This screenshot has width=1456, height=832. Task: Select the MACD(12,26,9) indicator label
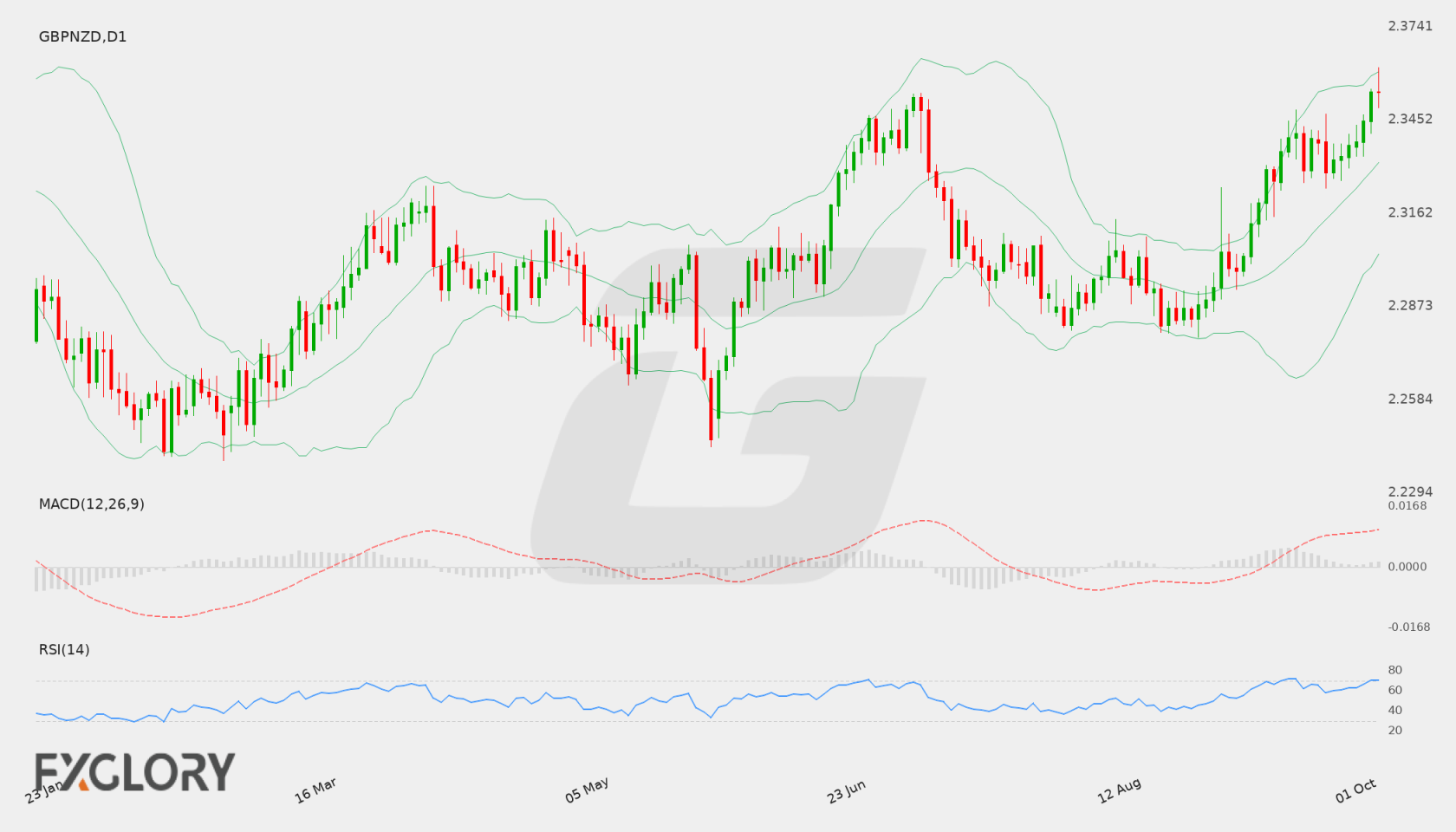coord(91,504)
